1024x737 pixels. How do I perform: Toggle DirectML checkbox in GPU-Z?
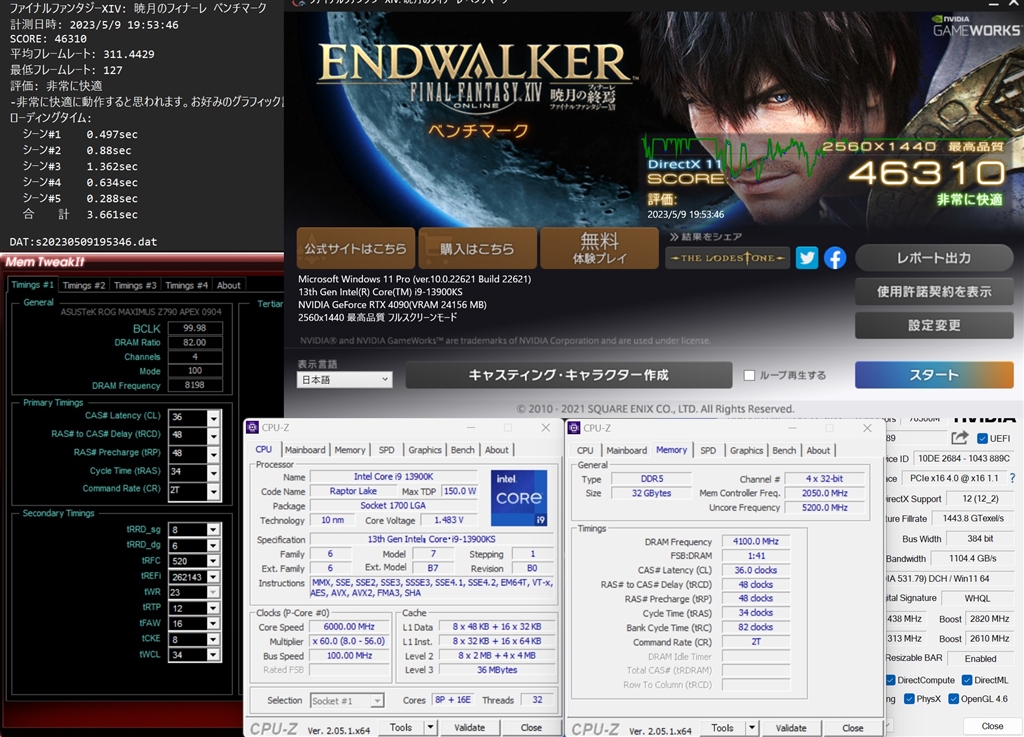[967, 680]
